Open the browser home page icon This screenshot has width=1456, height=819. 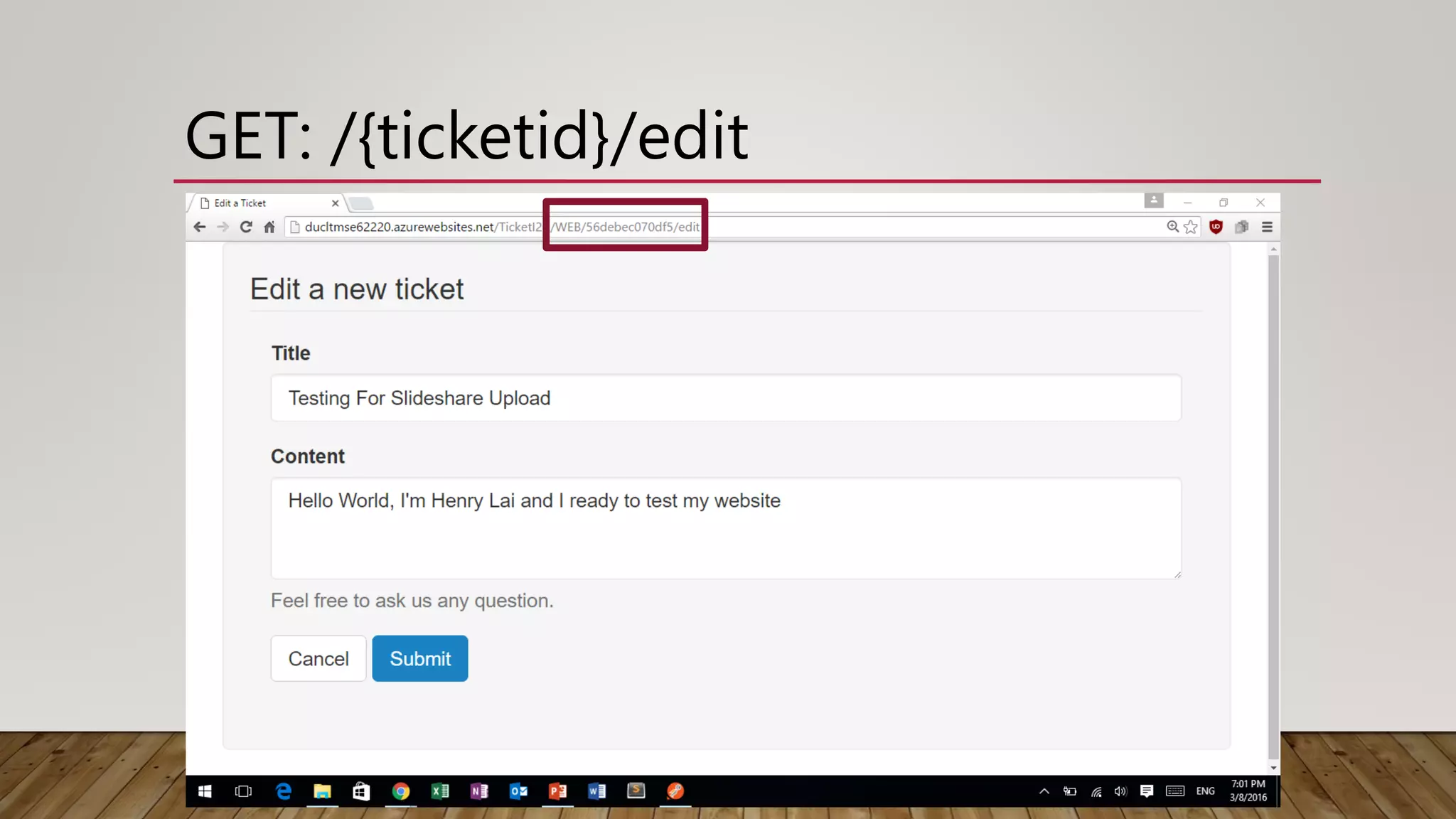point(269,227)
